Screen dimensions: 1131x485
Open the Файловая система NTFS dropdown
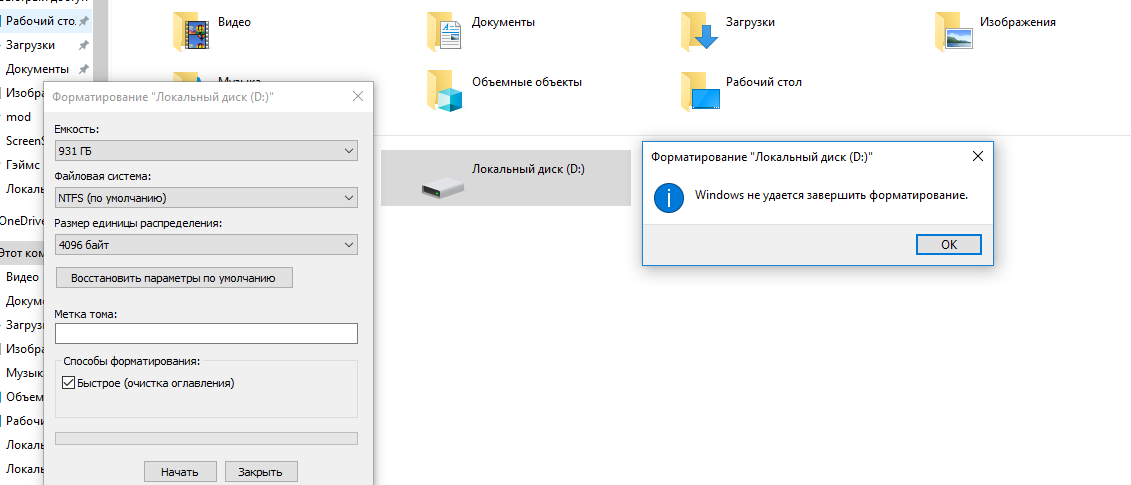point(206,198)
